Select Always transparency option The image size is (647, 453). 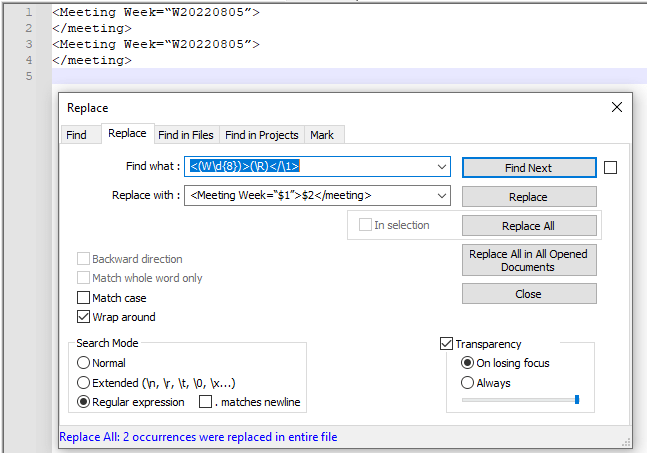[x=467, y=382]
